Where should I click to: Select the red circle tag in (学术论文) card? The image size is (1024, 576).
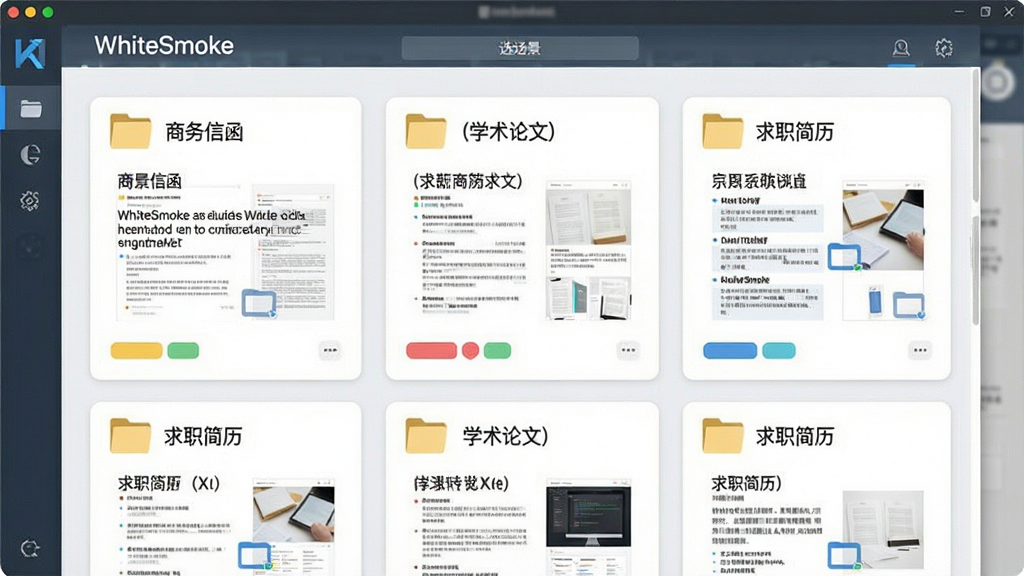[470, 351]
